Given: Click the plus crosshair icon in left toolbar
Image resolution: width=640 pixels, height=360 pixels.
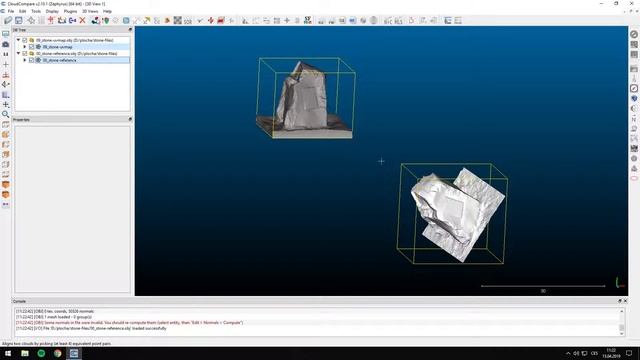Looking at the screenshot, I should (6, 64).
